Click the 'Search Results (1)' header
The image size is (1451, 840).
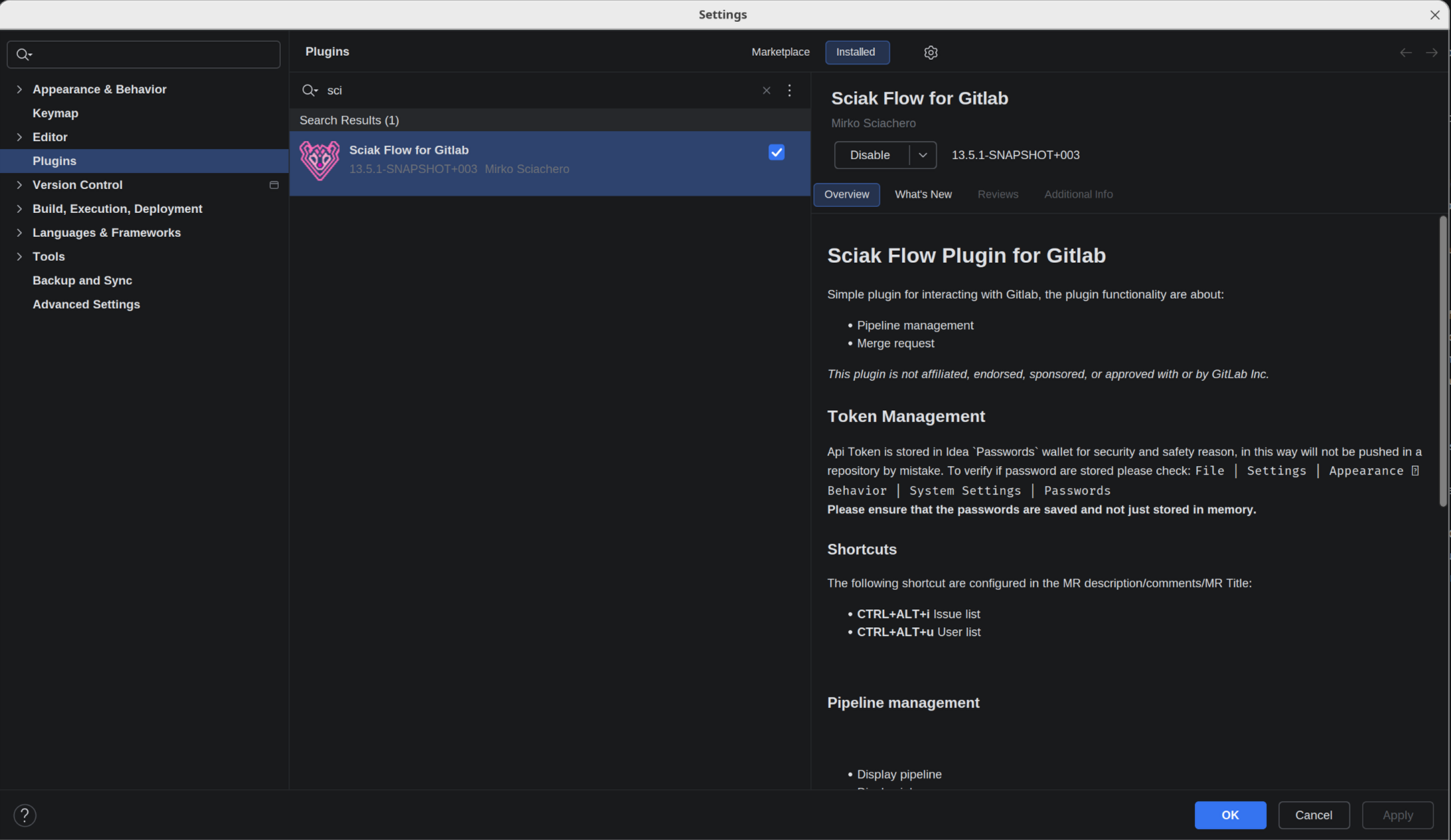[349, 120]
